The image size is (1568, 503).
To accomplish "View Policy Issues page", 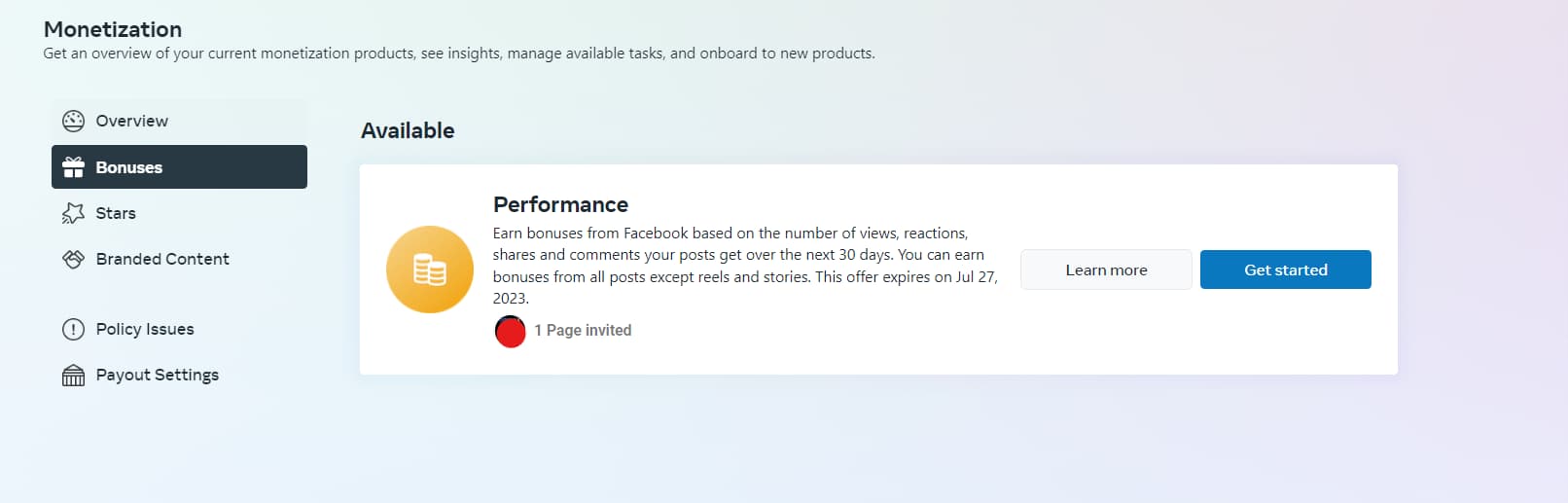I will point(179,329).
